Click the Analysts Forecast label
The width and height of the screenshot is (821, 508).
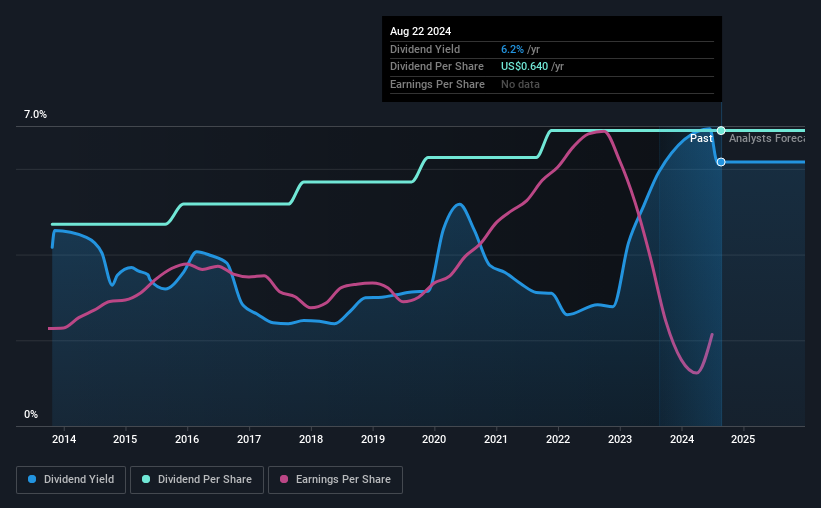[x=767, y=138]
